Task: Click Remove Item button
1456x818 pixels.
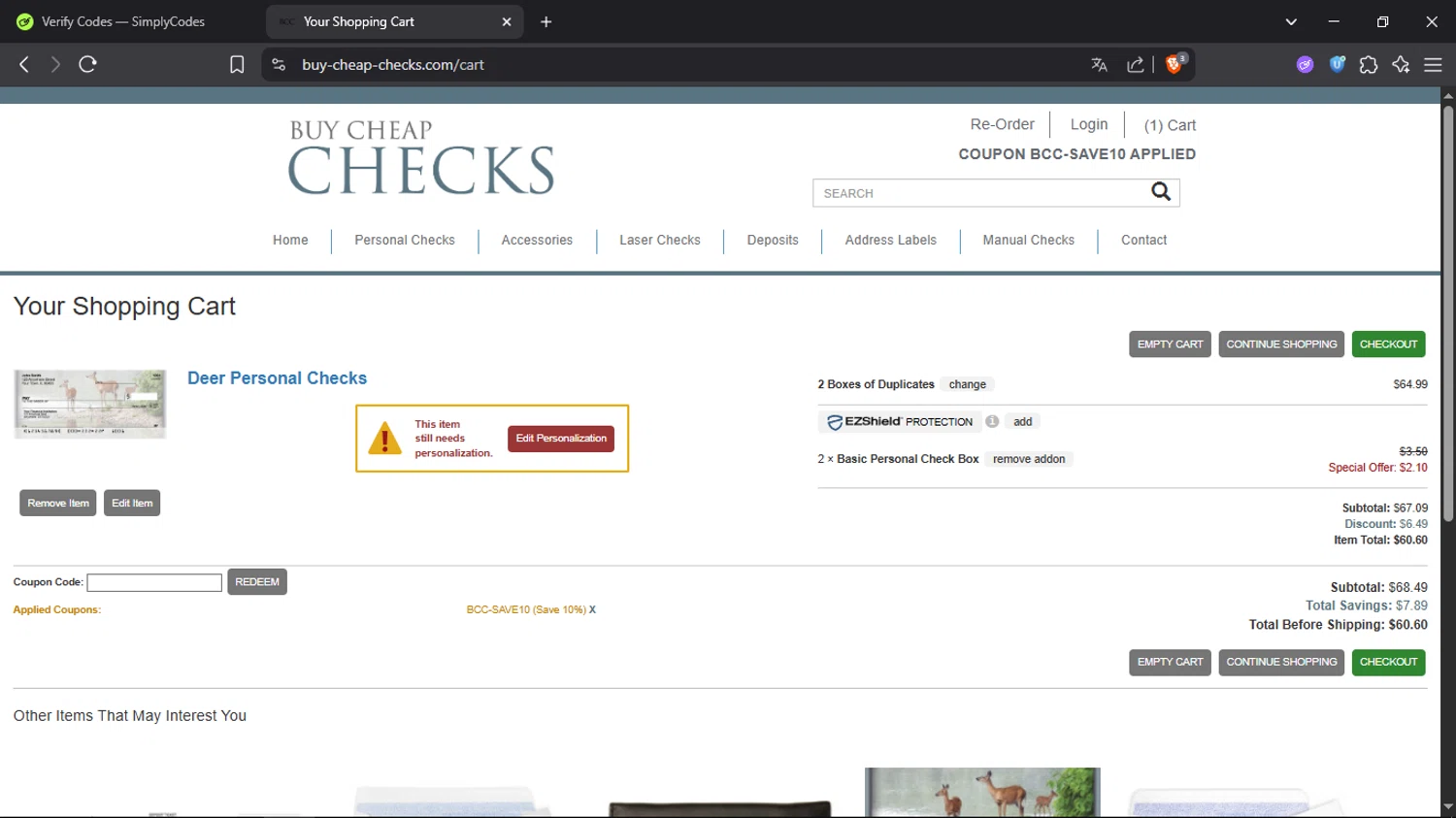Action: (58, 503)
